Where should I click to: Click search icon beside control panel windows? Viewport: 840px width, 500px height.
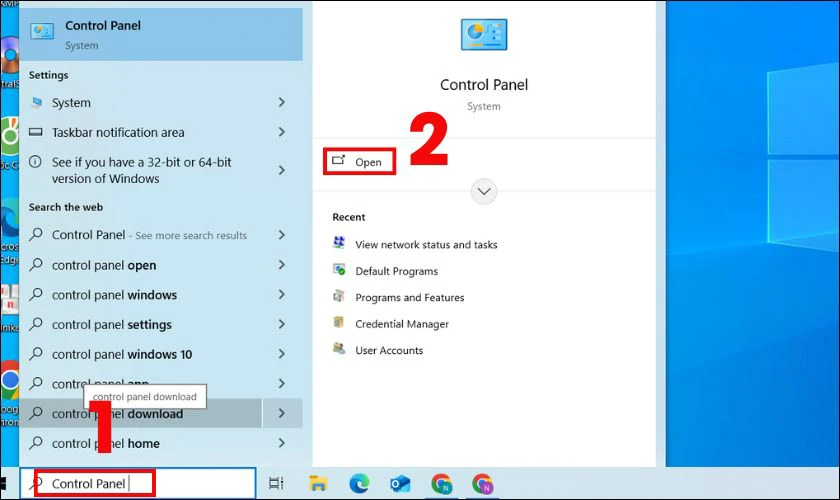(x=36, y=294)
